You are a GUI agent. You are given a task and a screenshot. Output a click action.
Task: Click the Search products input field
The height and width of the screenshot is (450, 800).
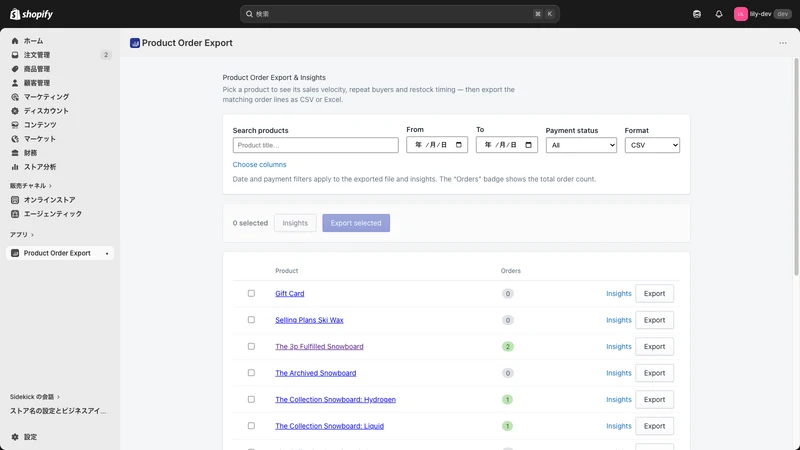pyautogui.click(x=315, y=145)
